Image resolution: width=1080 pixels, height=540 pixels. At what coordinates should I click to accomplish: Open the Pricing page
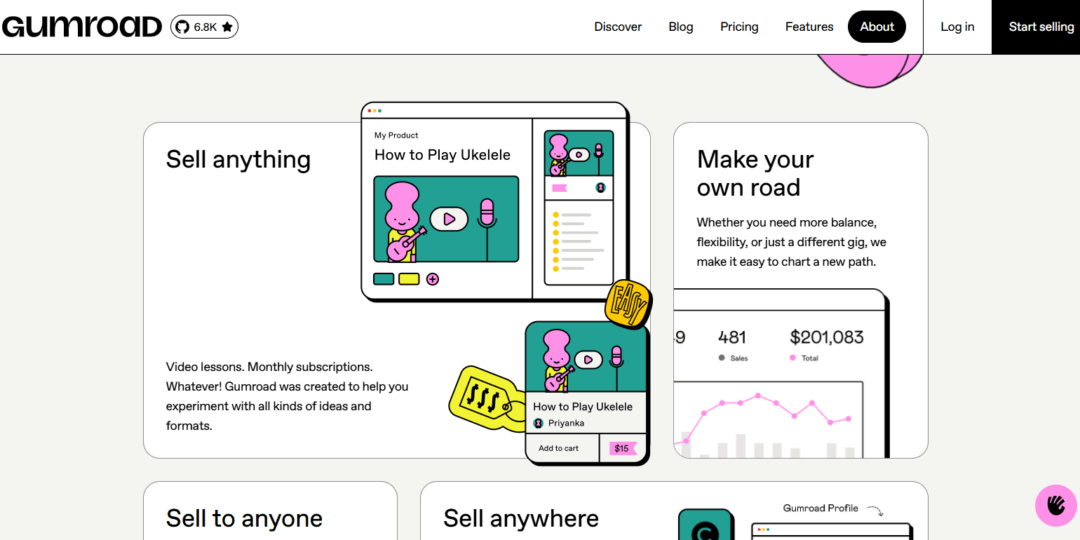point(739,27)
